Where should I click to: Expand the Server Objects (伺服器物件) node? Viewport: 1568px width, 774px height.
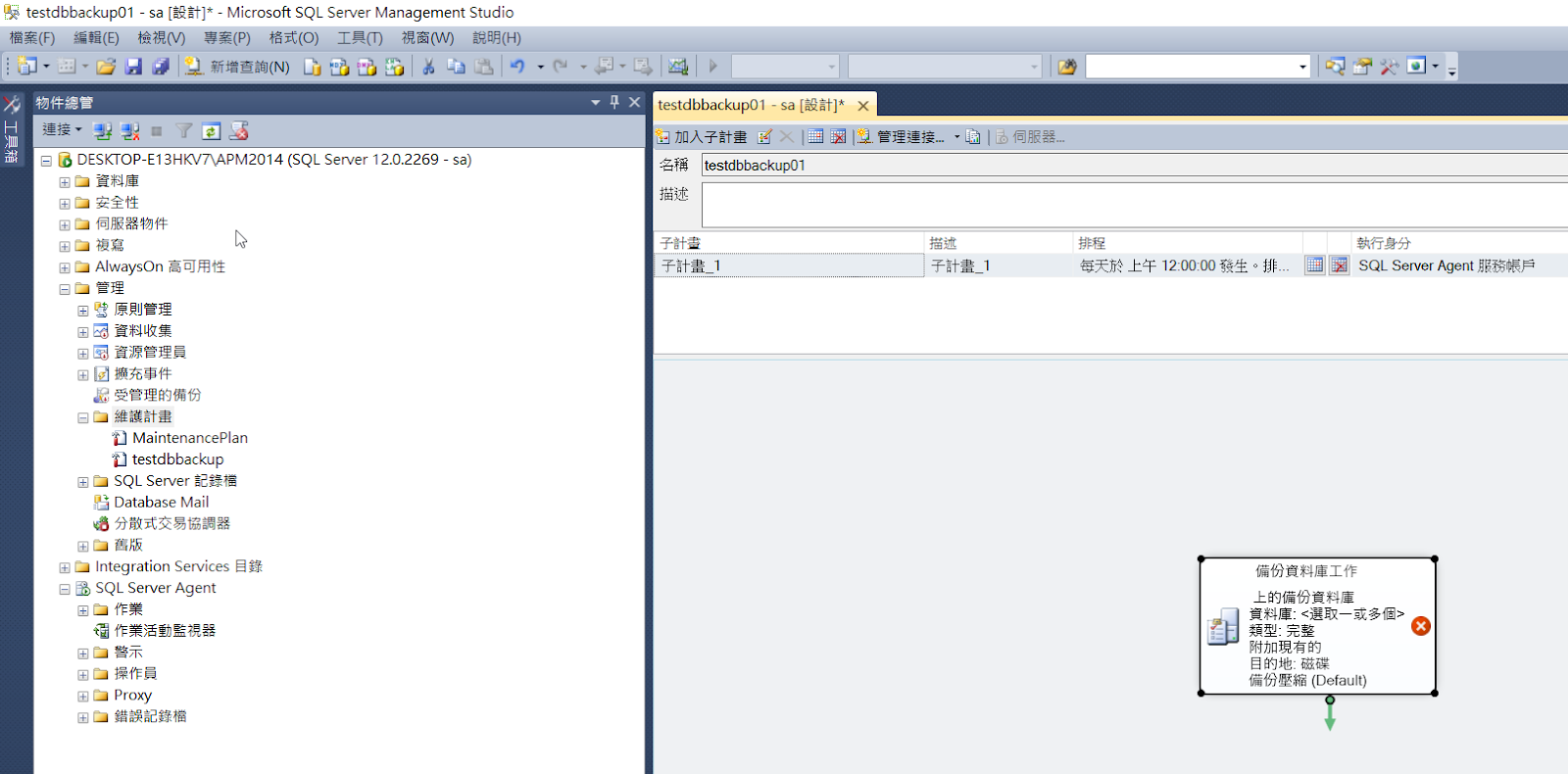65,225
